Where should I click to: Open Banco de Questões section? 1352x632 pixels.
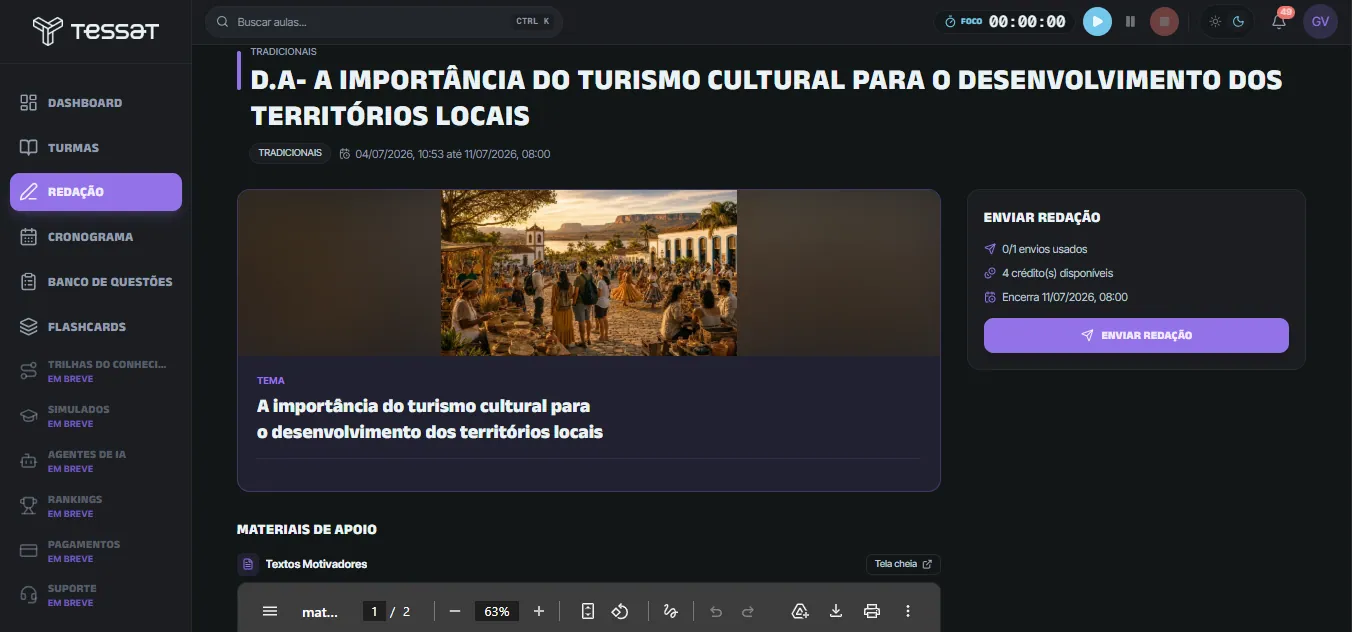(x=96, y=282)
